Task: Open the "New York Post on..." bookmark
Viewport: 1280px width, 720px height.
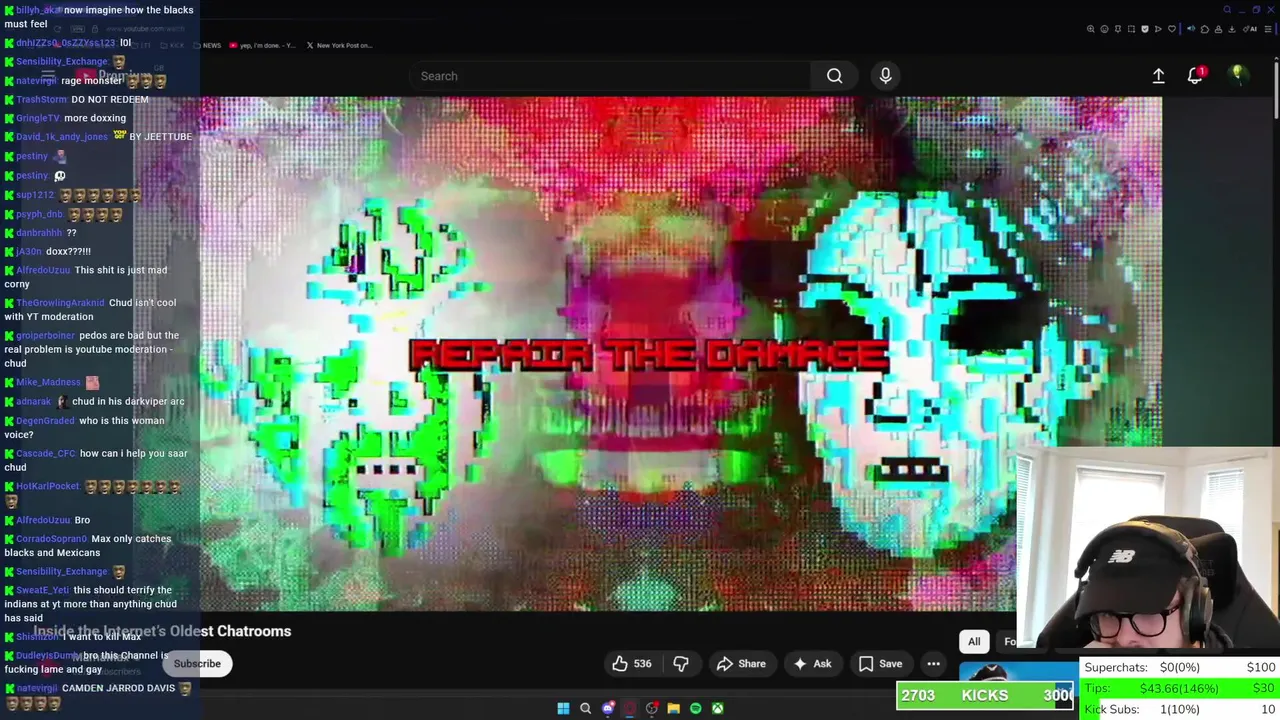Action: click(339, 45)
